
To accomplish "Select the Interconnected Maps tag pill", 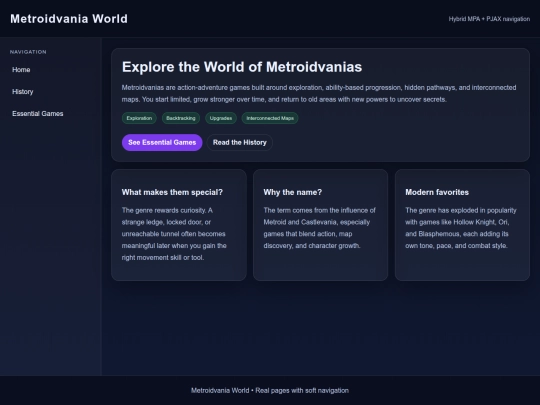I will (270, 118).
